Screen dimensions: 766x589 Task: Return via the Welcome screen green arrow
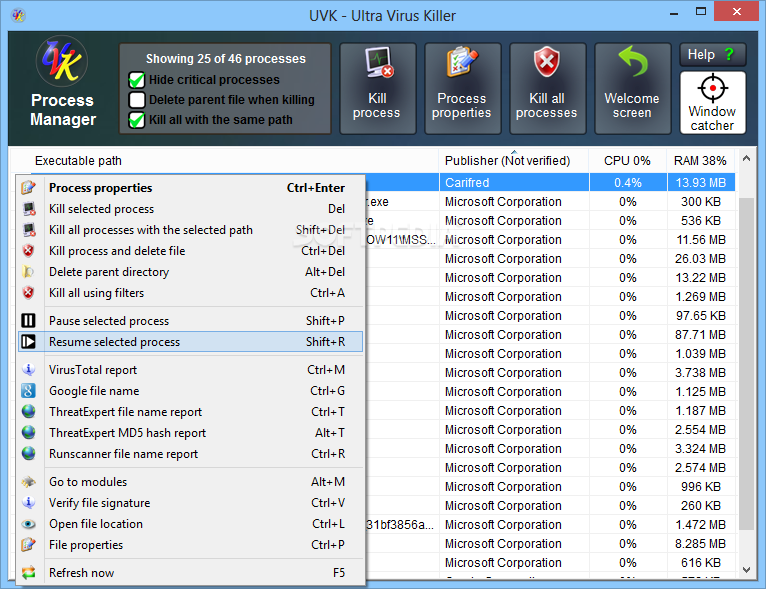pyautogui.click(x=633, y=61)
